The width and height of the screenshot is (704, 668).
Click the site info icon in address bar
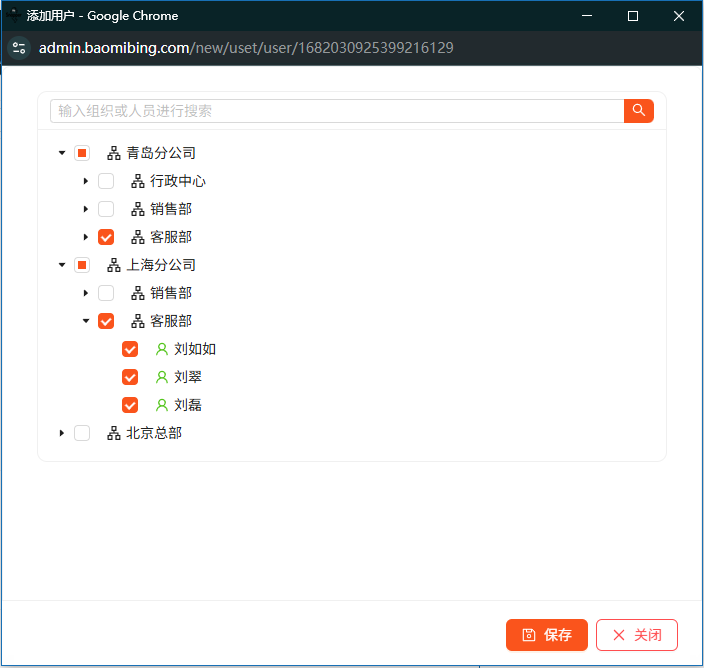tap(19, 48)
